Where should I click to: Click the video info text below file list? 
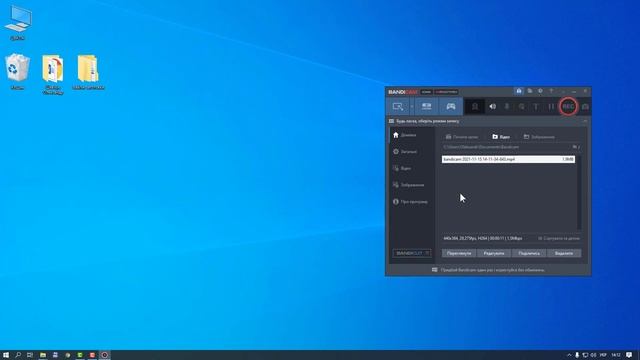(x=482, y=238)
